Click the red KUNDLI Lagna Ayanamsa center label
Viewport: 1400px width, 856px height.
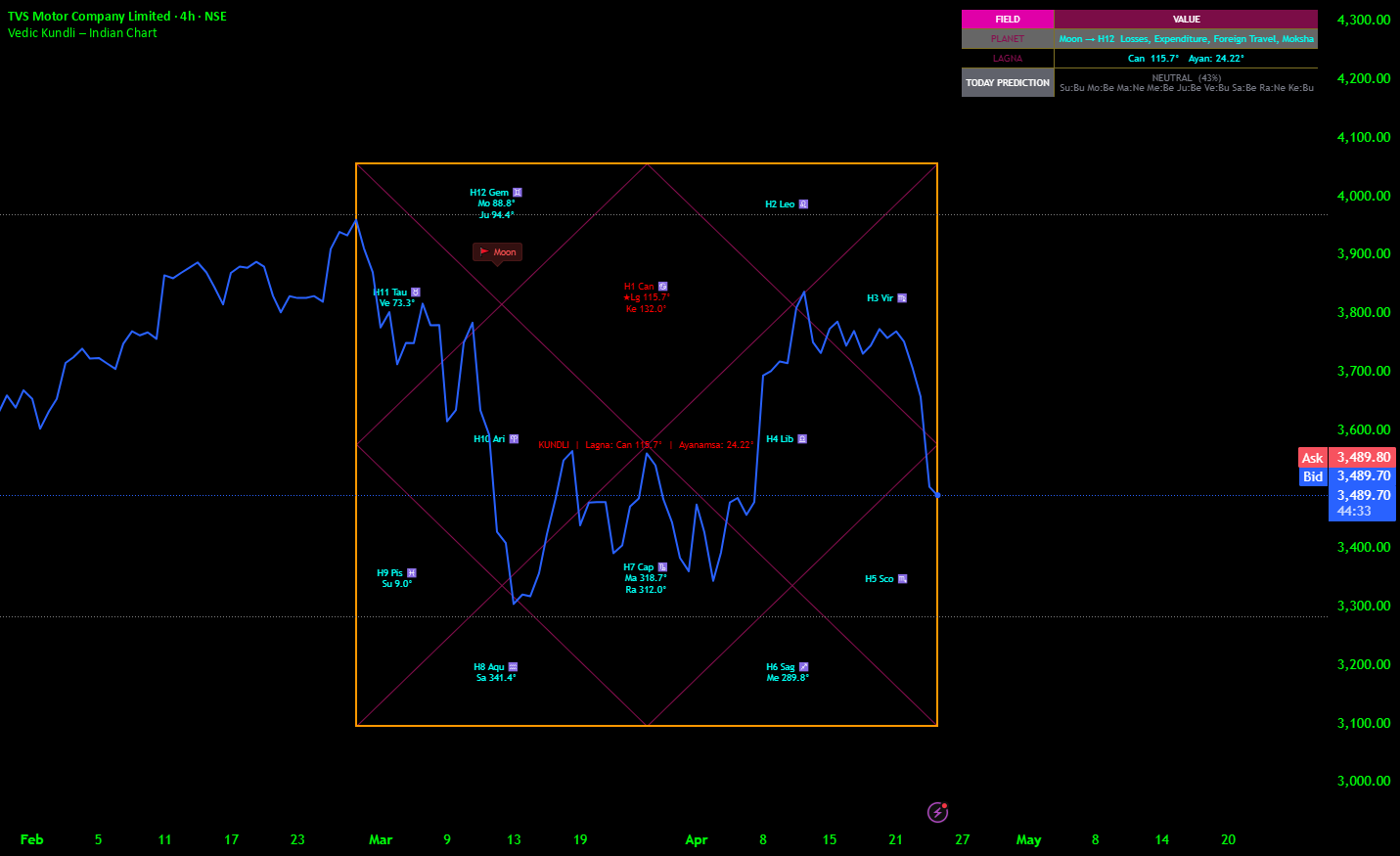click(646, 445)
